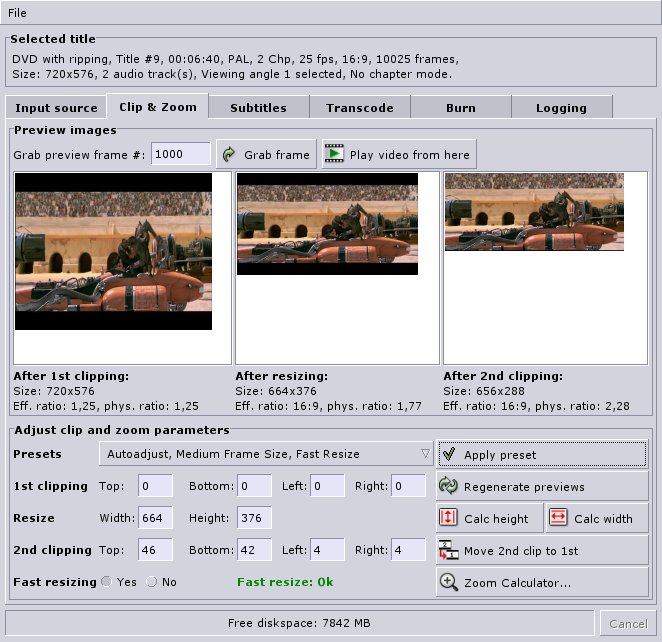Image resolution: width=662 pixels, height=642 pixels.
Task: Click the Regenerate previews circular arrows icon
Action: point(448,486)
